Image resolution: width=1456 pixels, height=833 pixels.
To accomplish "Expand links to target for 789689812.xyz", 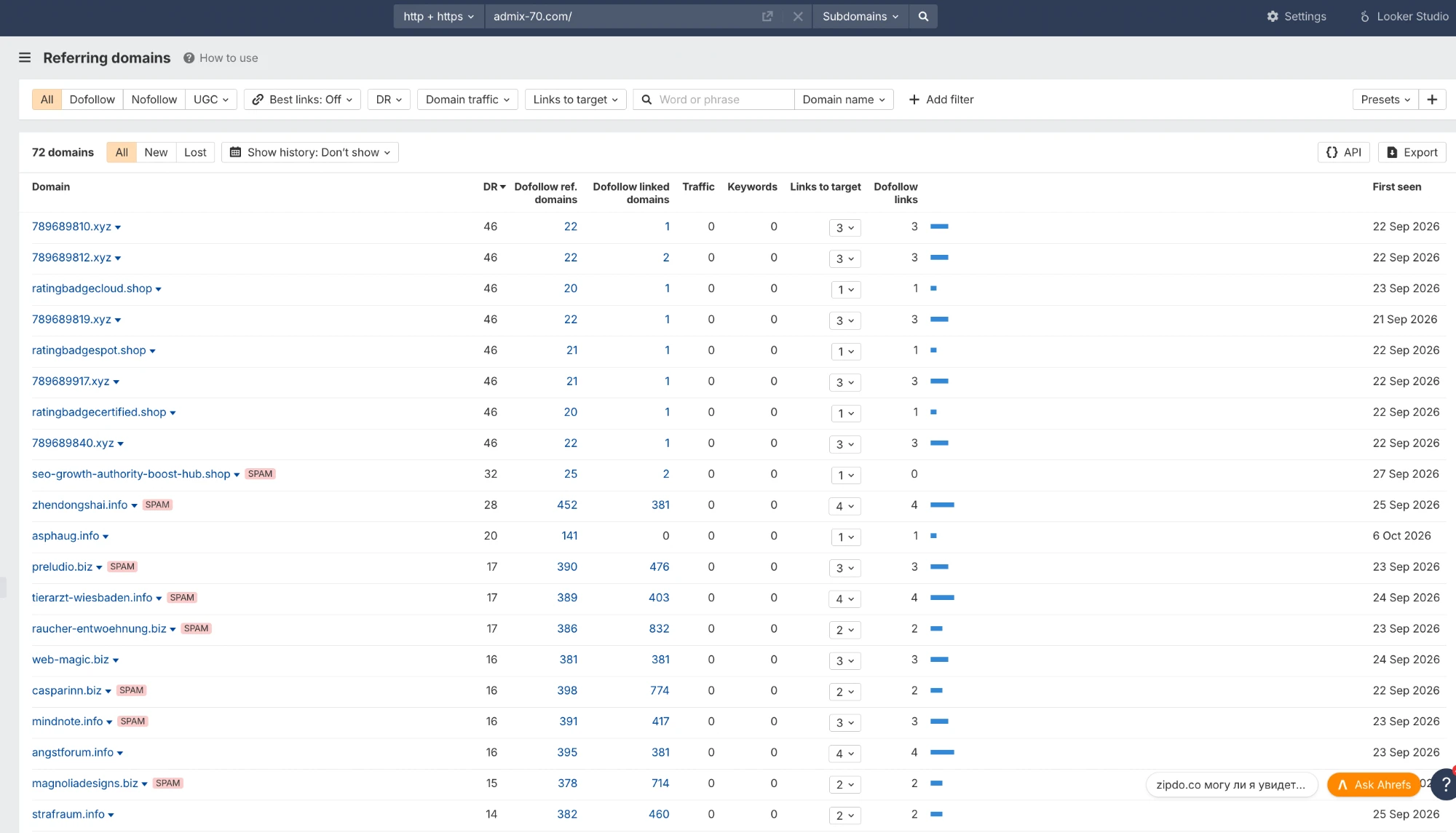I will pyautogui.click(x=844, y=258).
